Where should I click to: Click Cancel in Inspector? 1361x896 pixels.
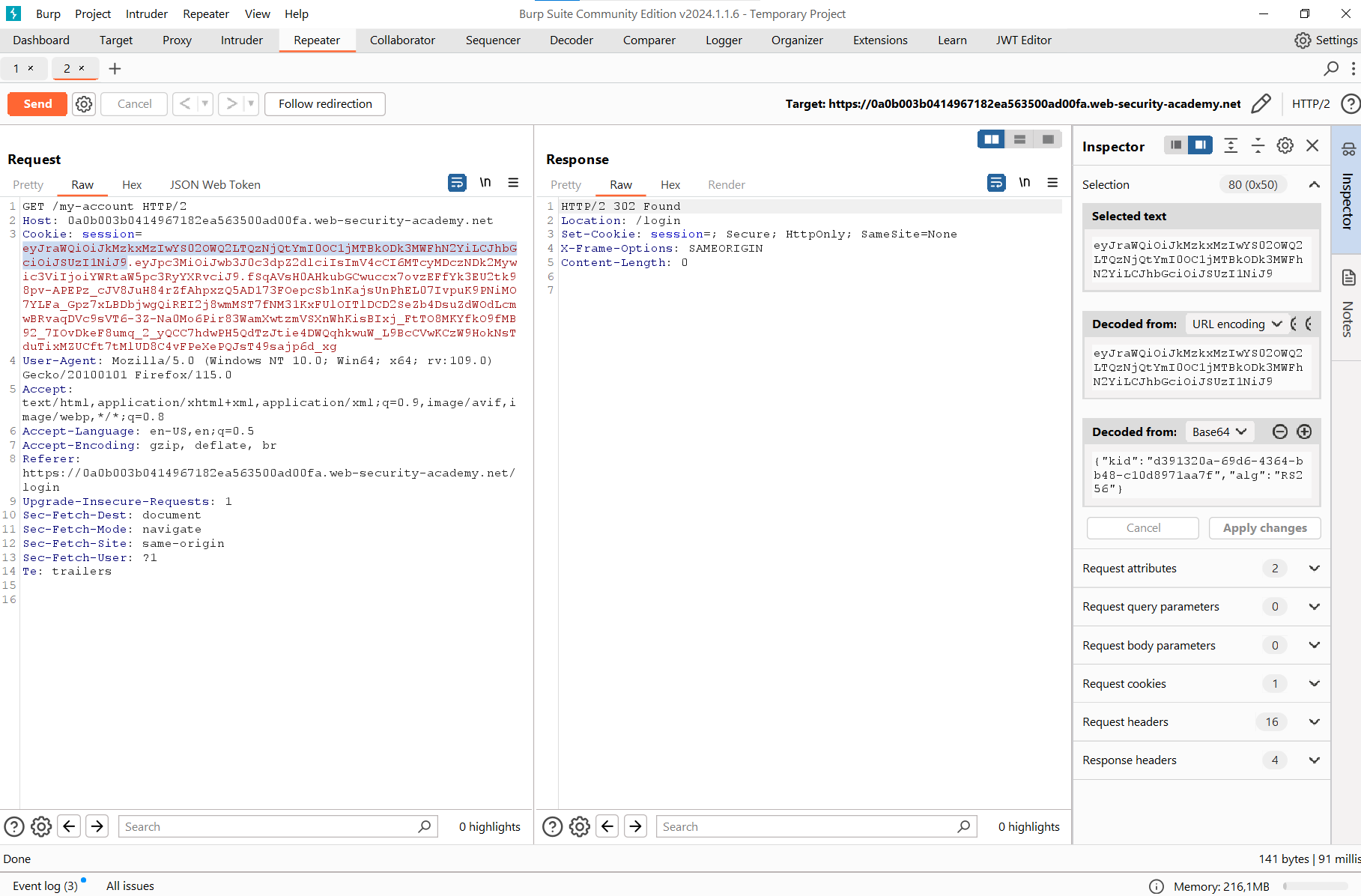click(1143, 528)
